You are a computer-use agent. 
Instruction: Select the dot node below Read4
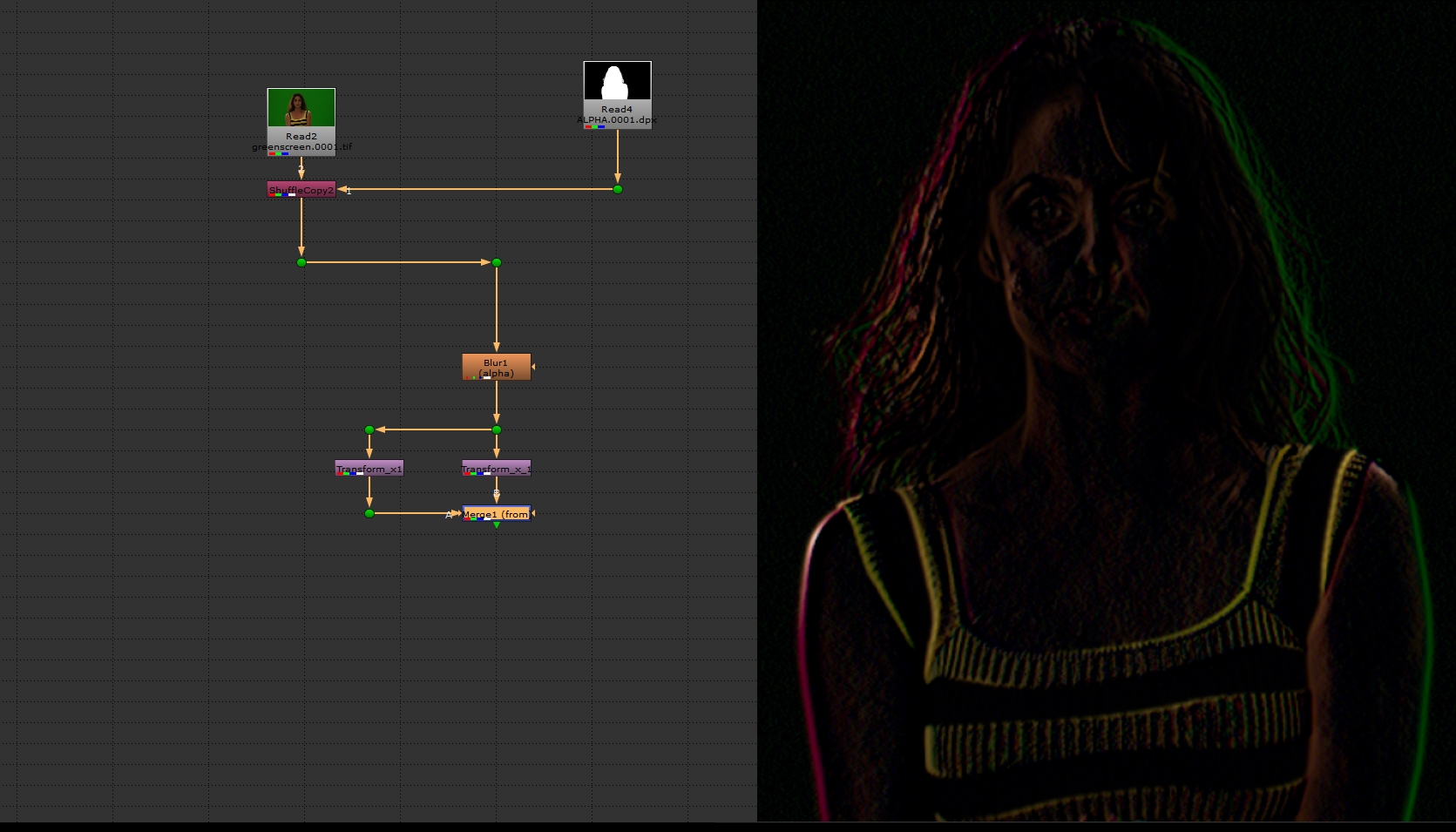(x=618, y=189)
